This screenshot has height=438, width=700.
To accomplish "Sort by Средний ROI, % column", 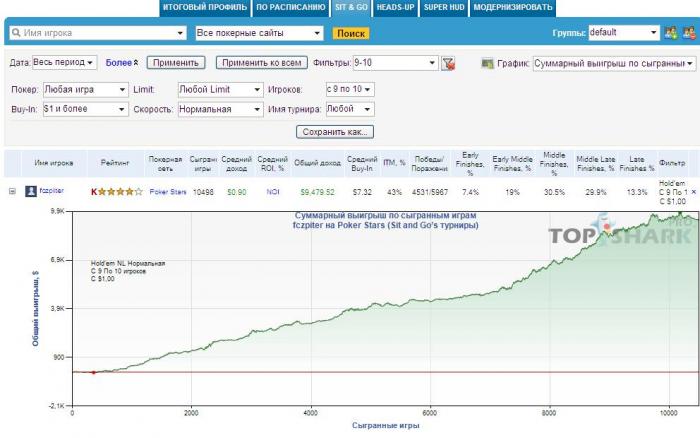I will [272, 164].
